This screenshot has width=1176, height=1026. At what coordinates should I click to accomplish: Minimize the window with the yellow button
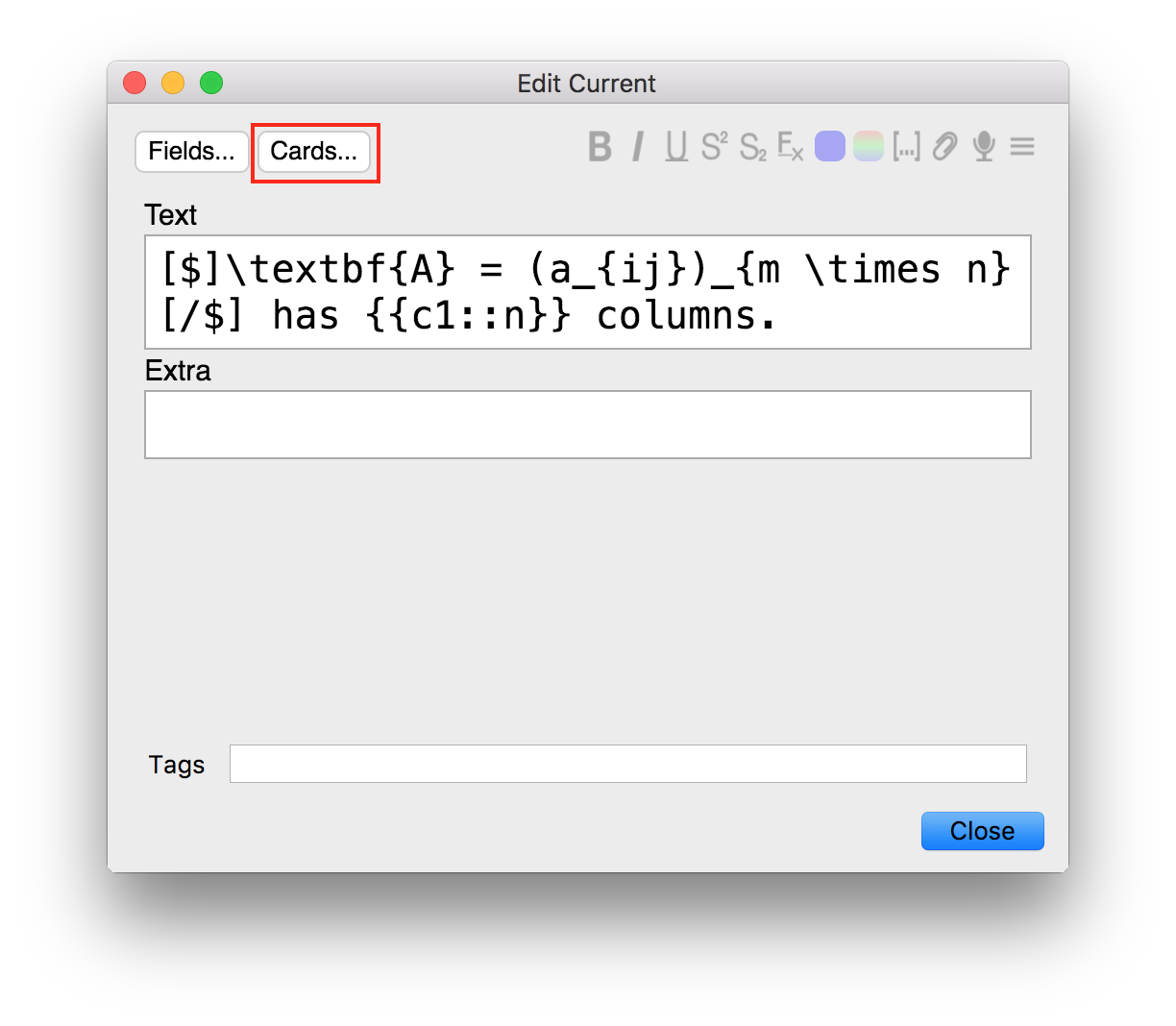point(173,84)
